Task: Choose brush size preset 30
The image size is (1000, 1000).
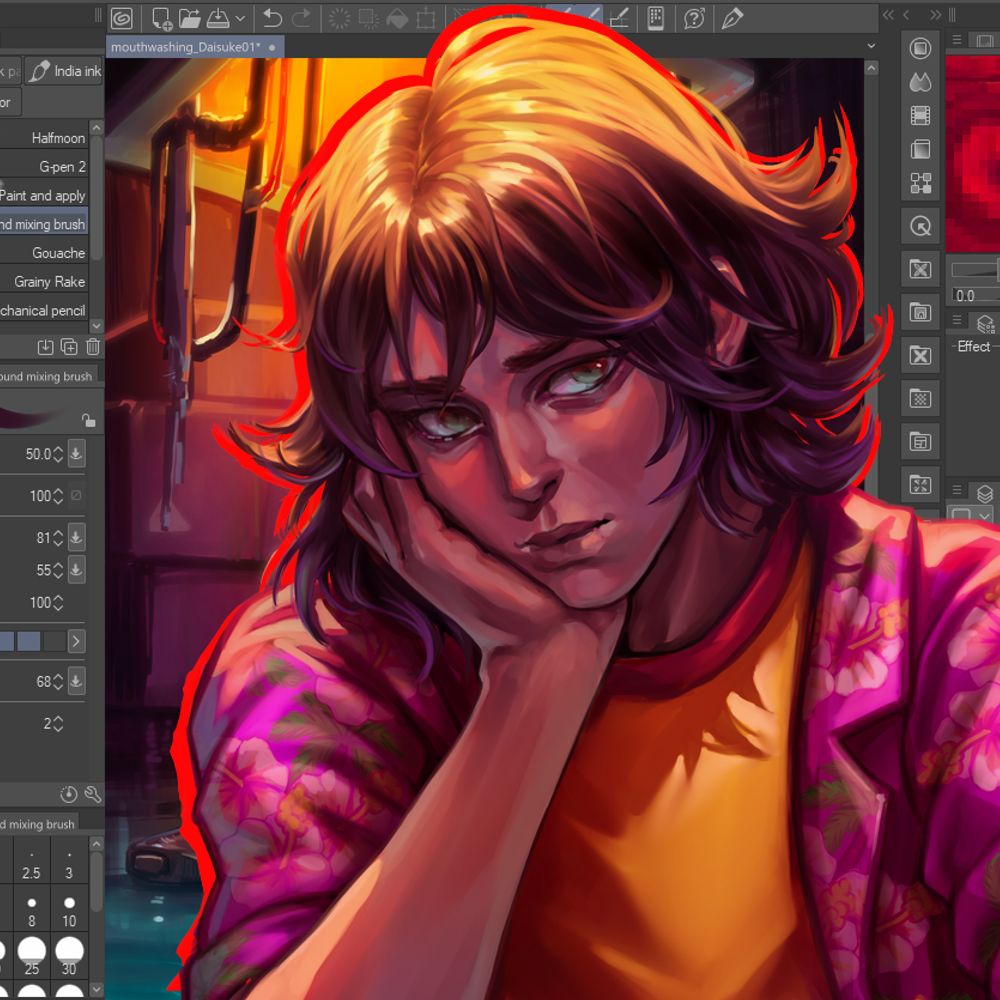Action: point(69,957)
